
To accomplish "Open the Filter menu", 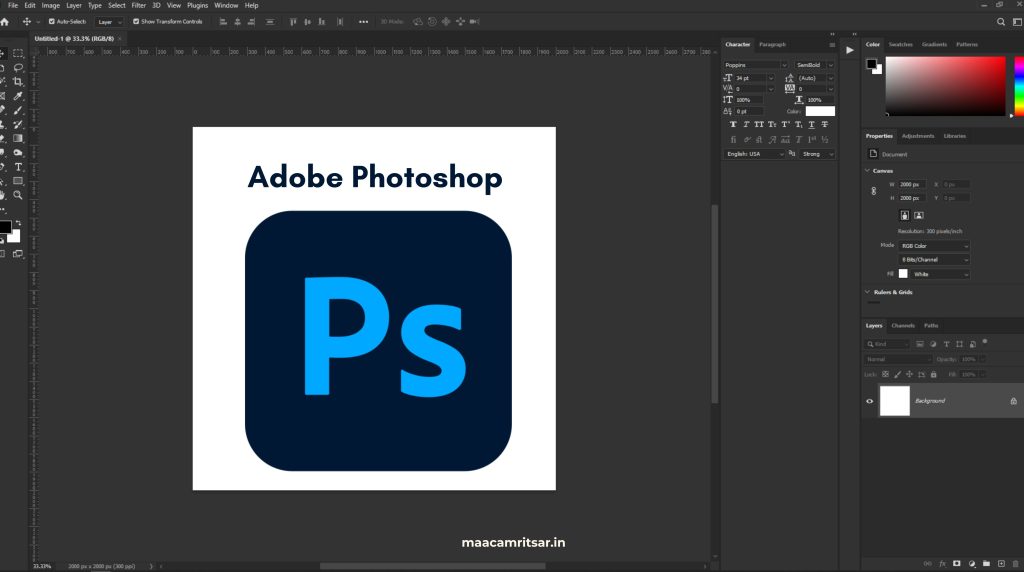I will [x=139, y=5].
